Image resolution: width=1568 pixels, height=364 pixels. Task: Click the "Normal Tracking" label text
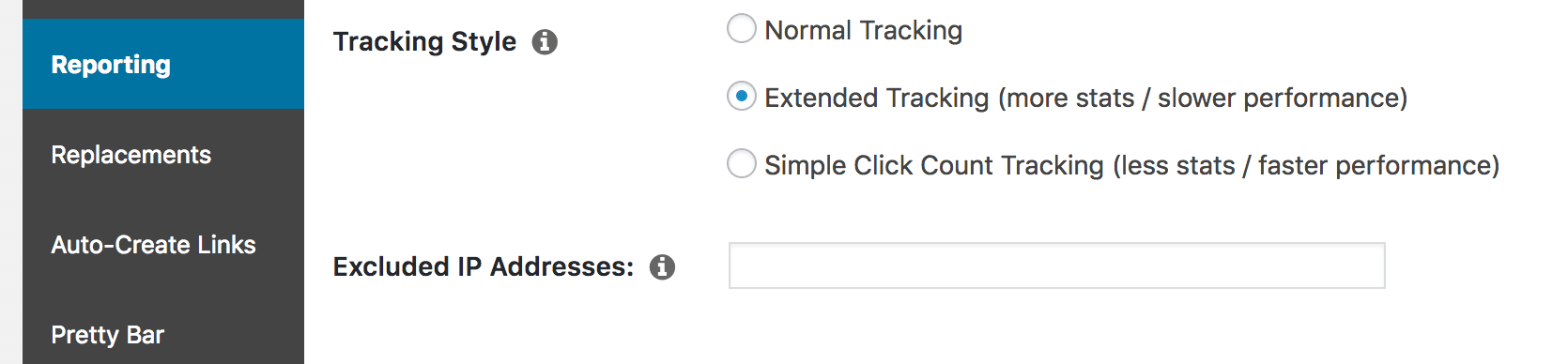click(x=863, y=31)
